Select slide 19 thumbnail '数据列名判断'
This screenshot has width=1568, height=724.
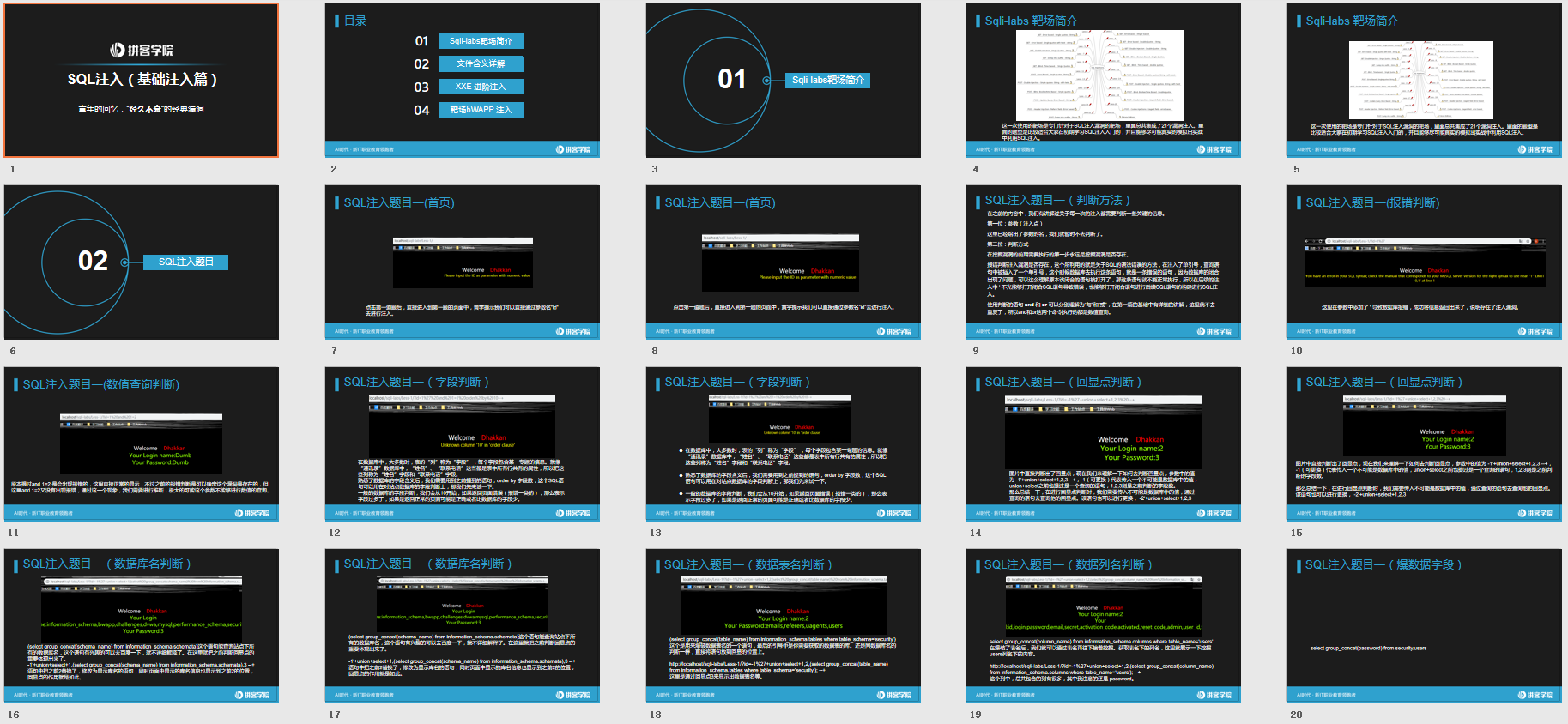pos(1104,626)
